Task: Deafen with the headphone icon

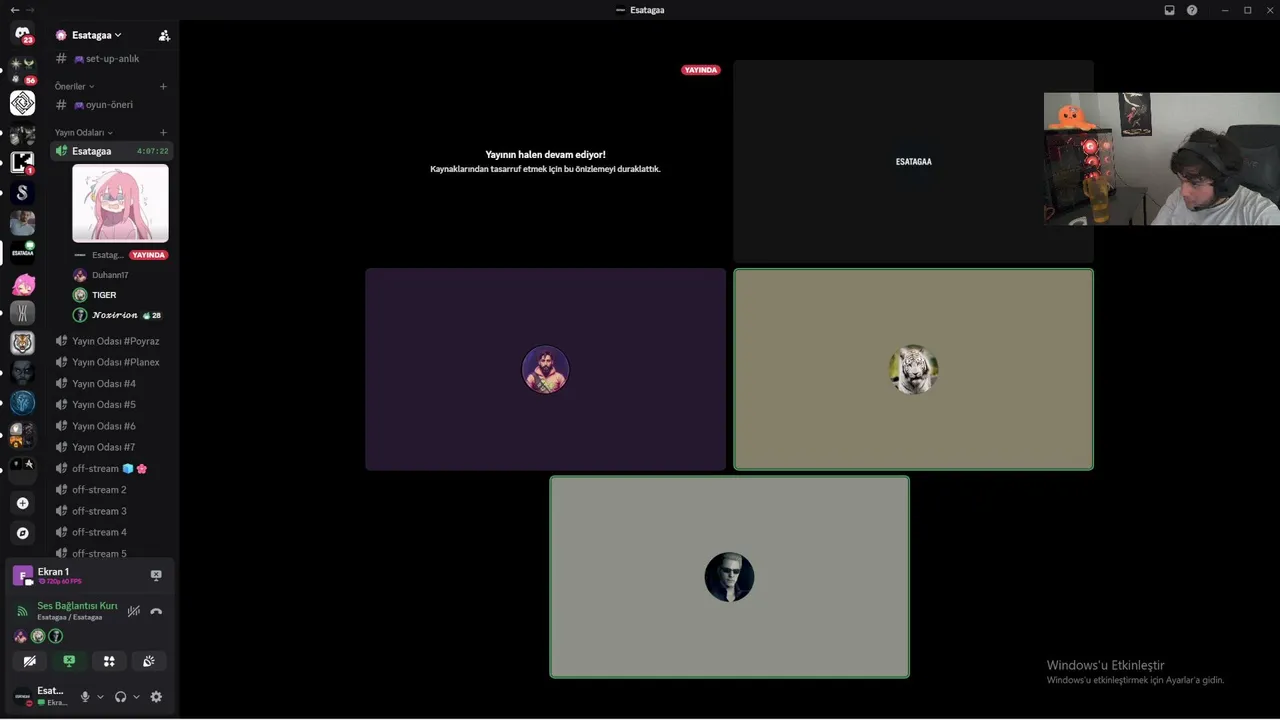Action: (x=121, y=697)
